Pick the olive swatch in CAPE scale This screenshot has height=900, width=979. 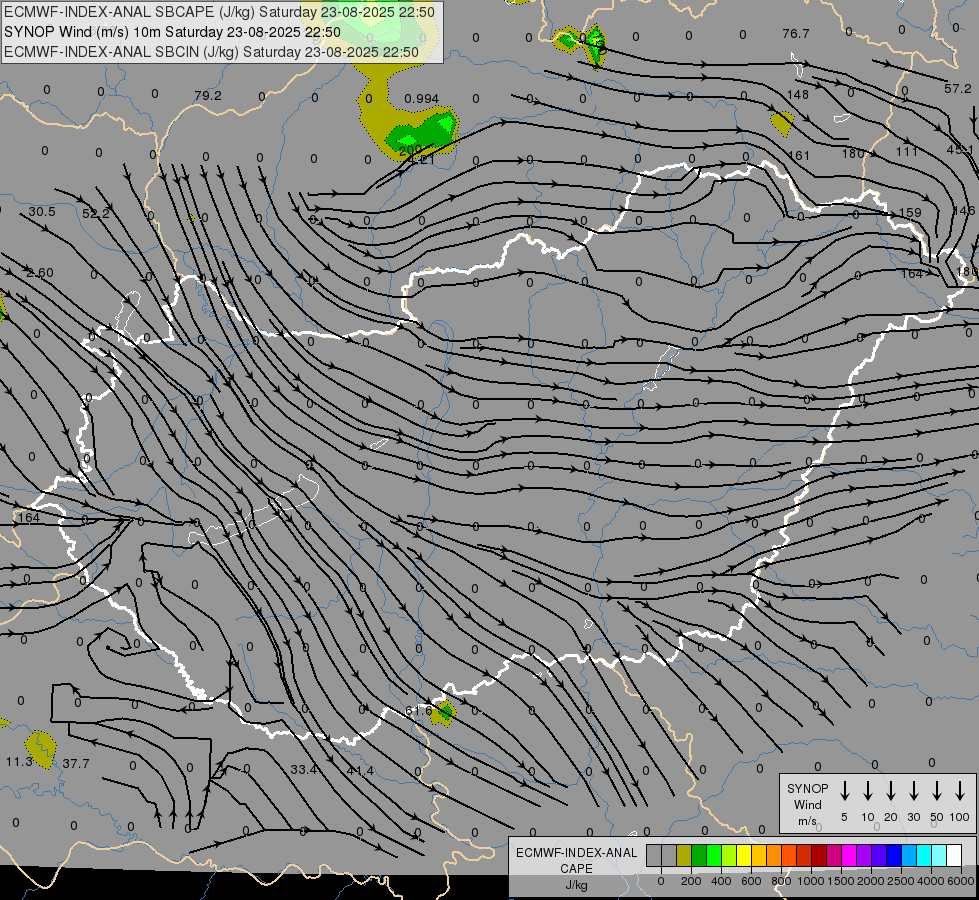[684, 856]
